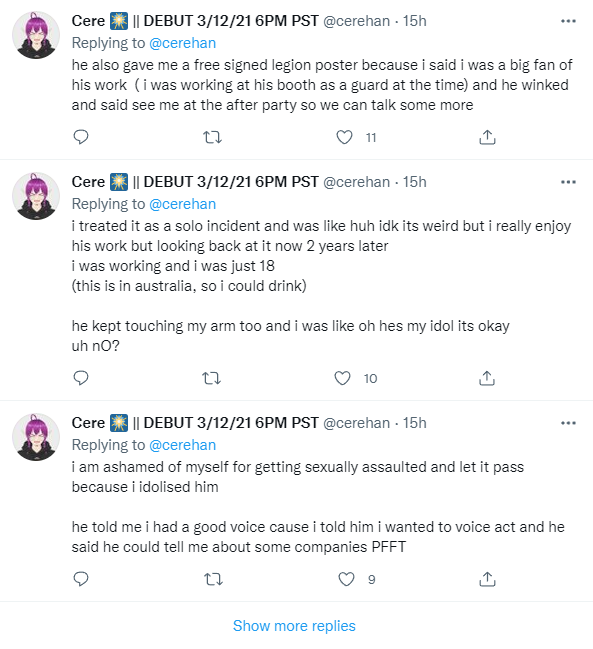
Task: Open @cerehan mention in first tweet
Action: pos(182,43)
